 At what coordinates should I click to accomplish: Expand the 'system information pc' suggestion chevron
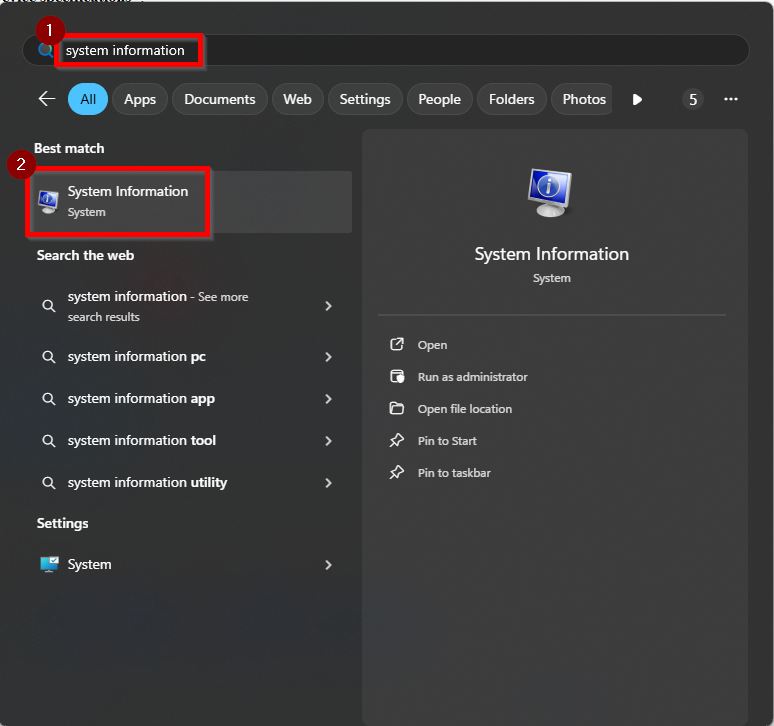328,357
